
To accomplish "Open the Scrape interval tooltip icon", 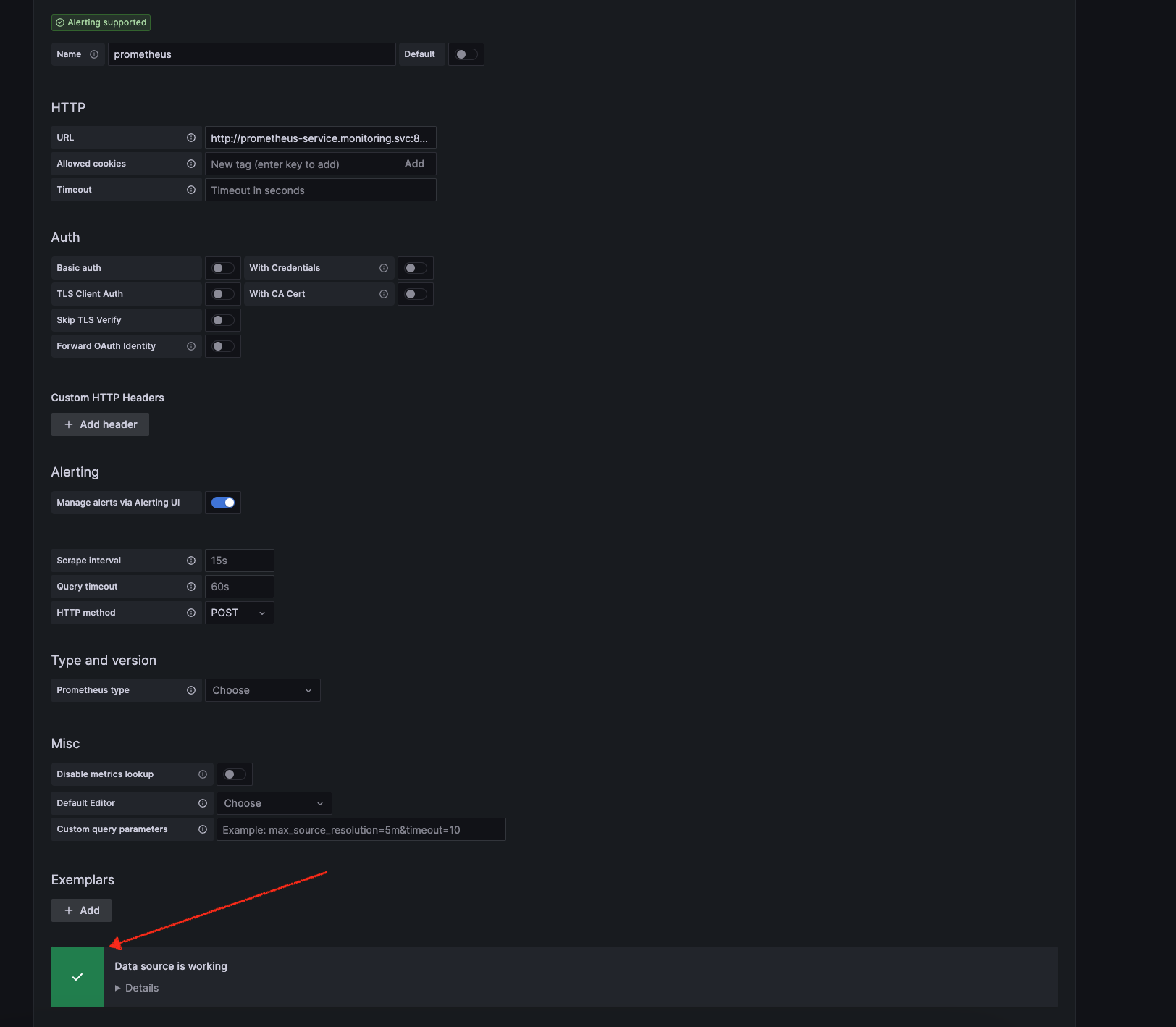I will click(190, 560).
